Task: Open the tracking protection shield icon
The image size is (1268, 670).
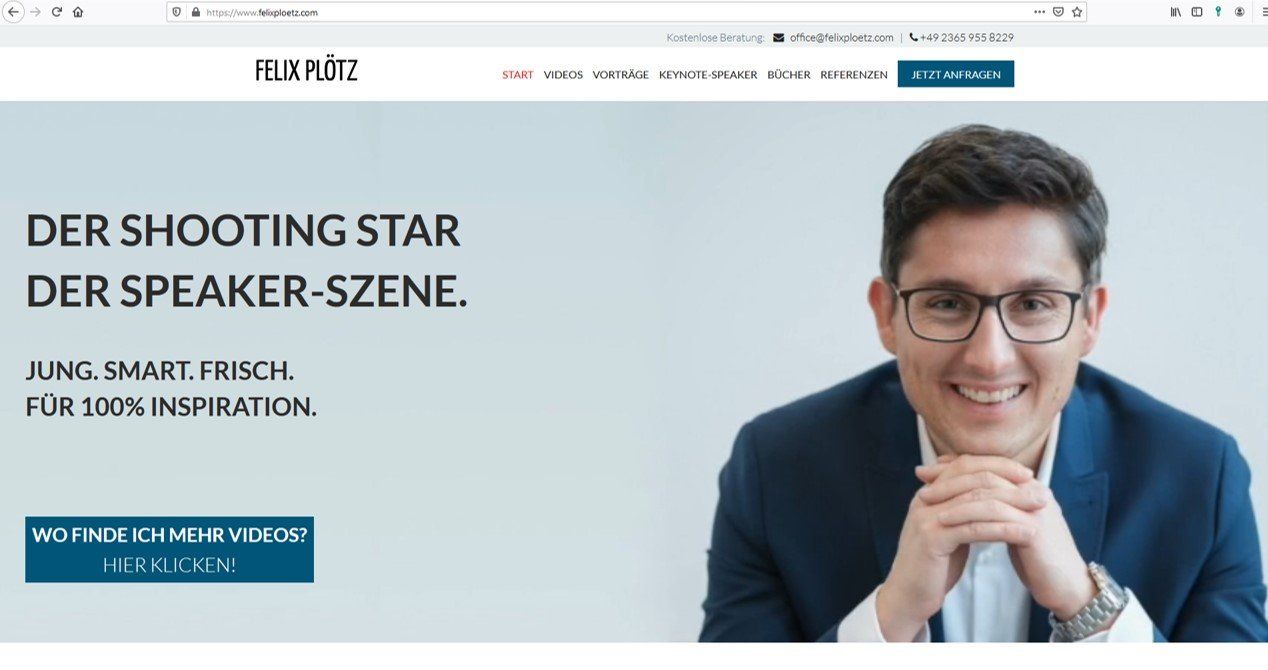Action: coord(177,12)
